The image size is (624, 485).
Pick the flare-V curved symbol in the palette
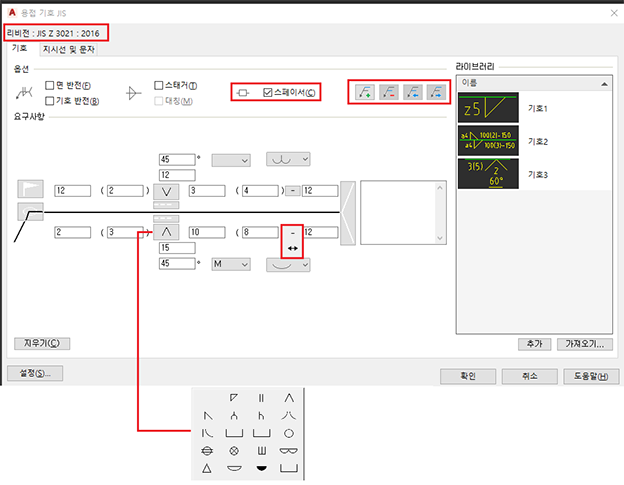[x=289, y=416]
